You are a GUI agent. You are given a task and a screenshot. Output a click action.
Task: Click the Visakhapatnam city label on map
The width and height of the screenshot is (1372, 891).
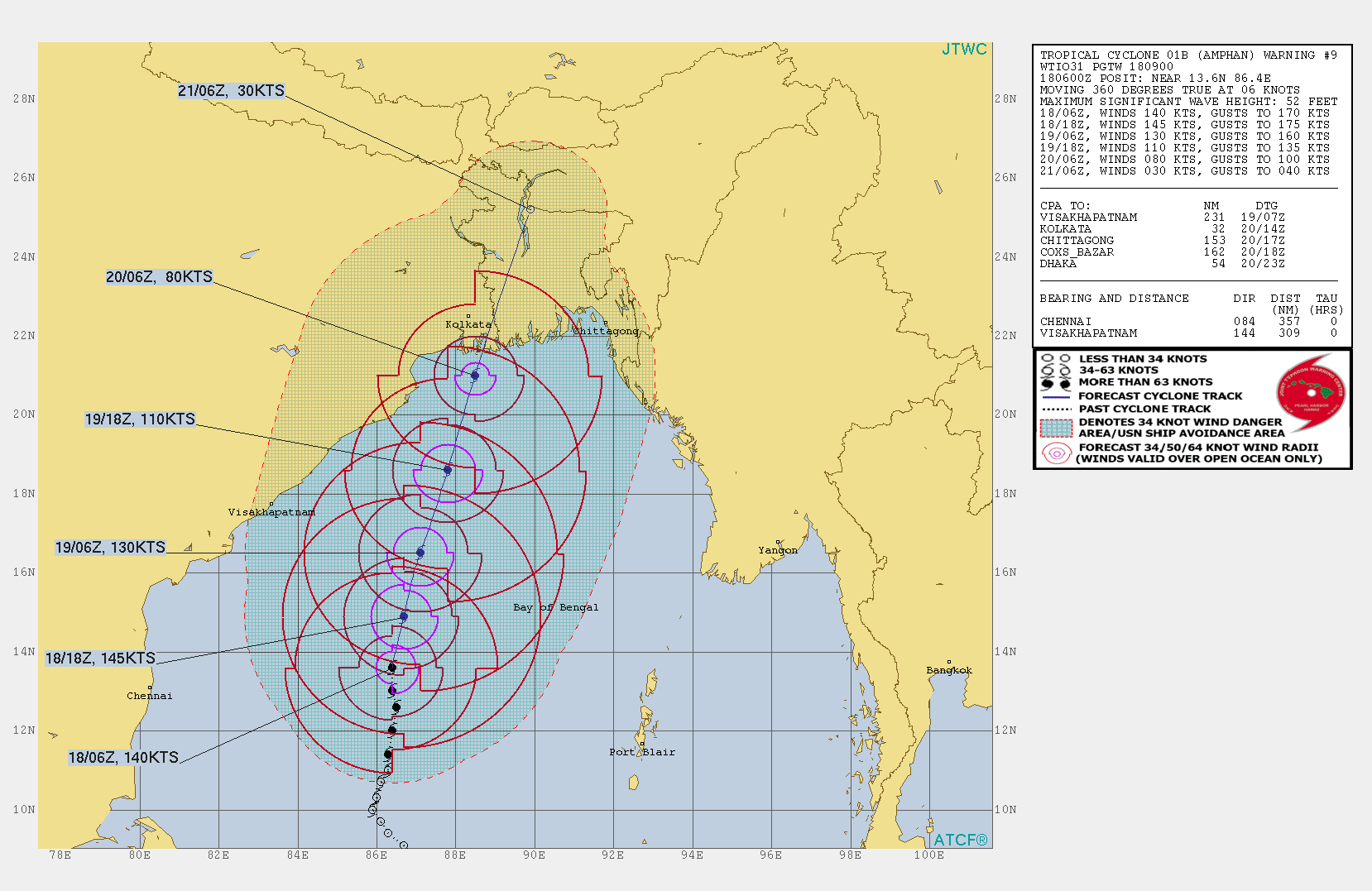271,512
